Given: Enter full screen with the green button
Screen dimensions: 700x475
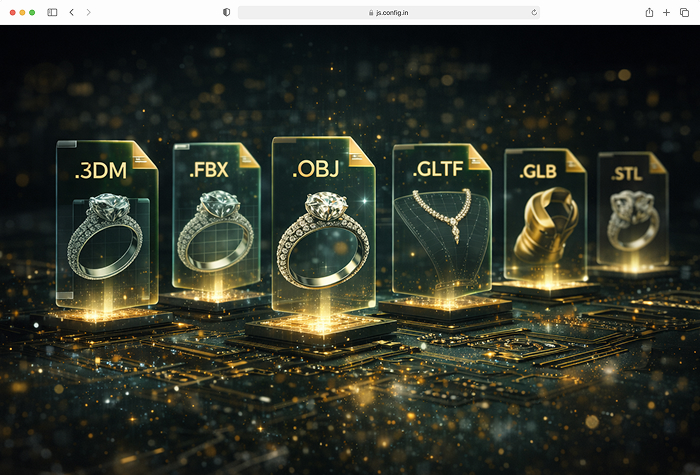Looking at the screenshot, I should click(32, 12).
